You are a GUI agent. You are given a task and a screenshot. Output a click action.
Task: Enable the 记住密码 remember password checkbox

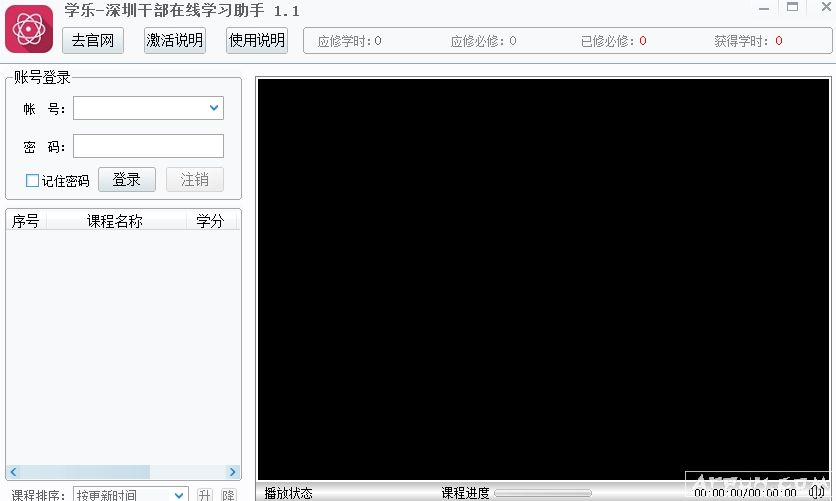33,181
